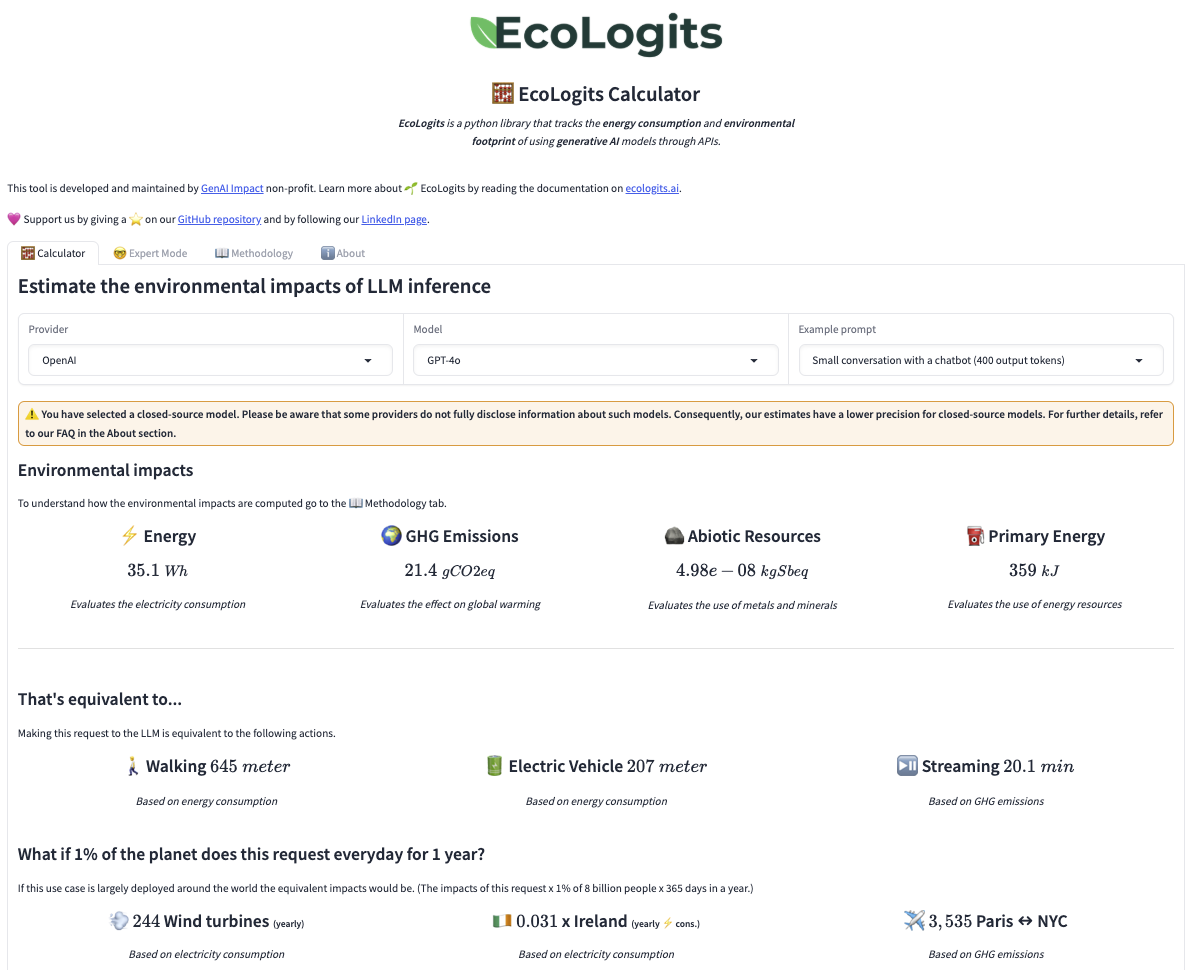
Task: Switch to the Expert Mode tab
Action: pos(150,253)
